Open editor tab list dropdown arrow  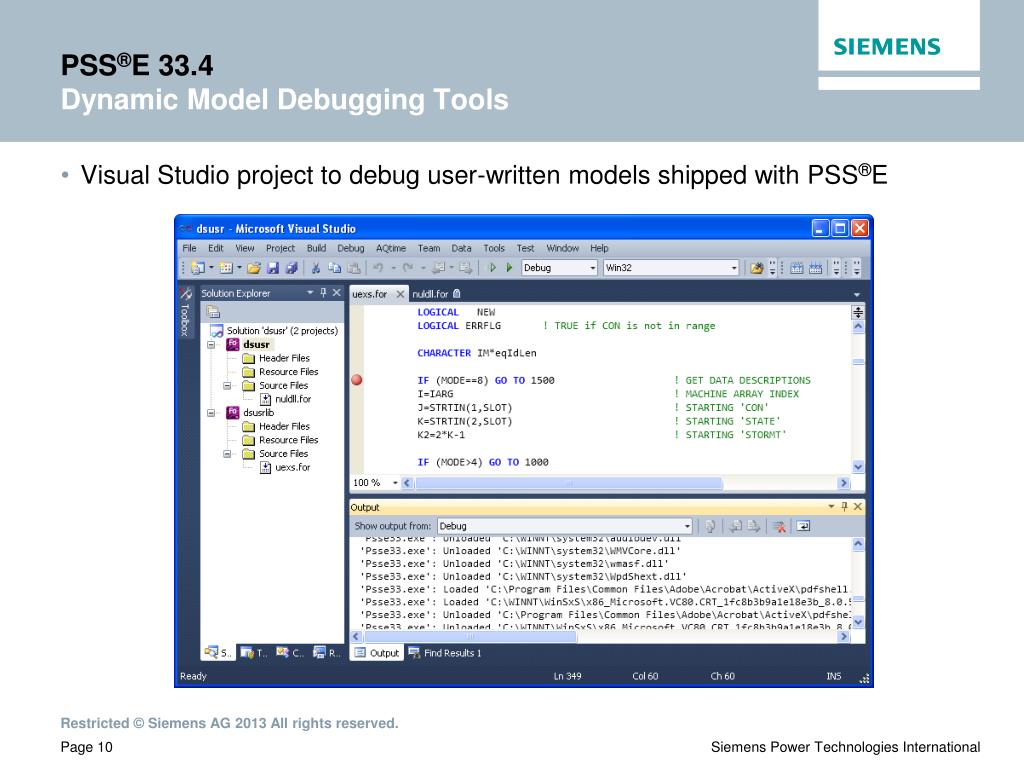[857, 295]
